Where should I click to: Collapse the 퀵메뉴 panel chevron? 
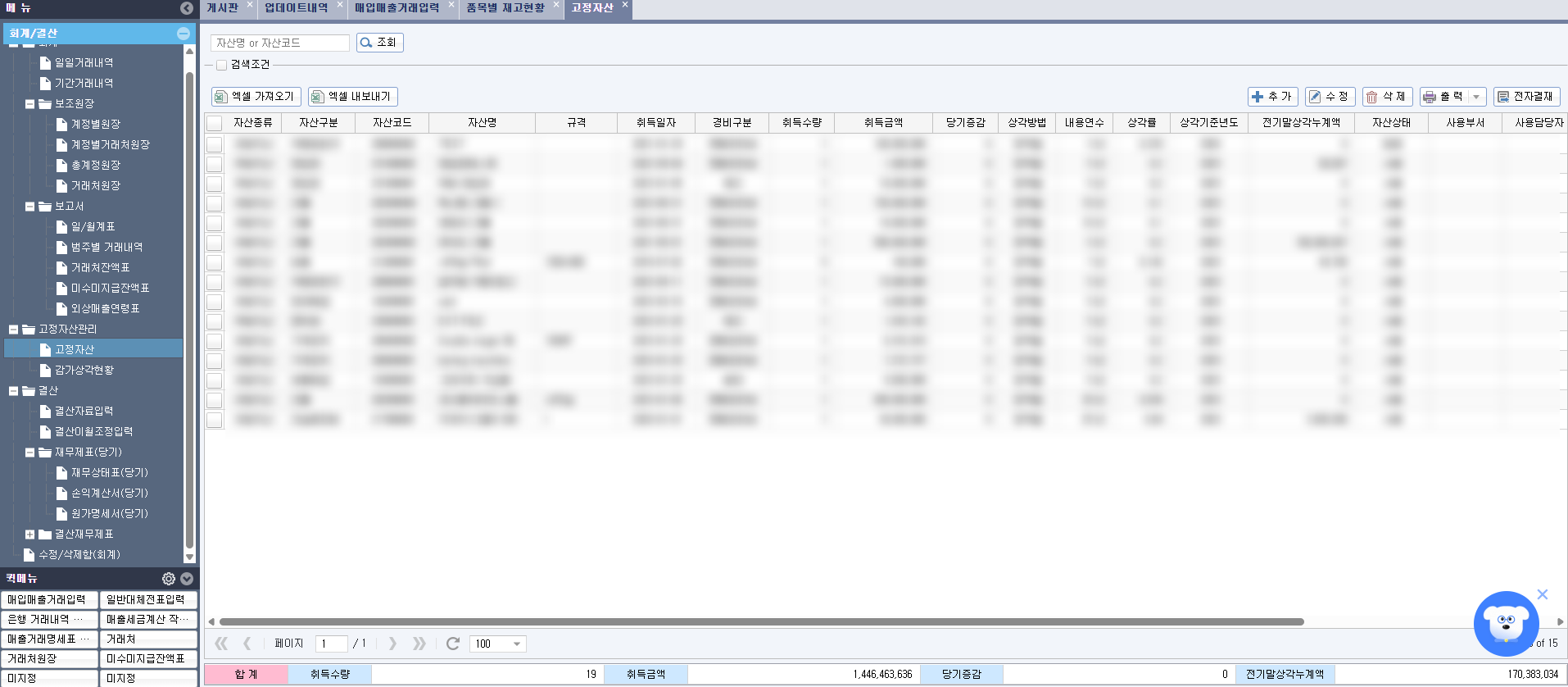[187, 579]
